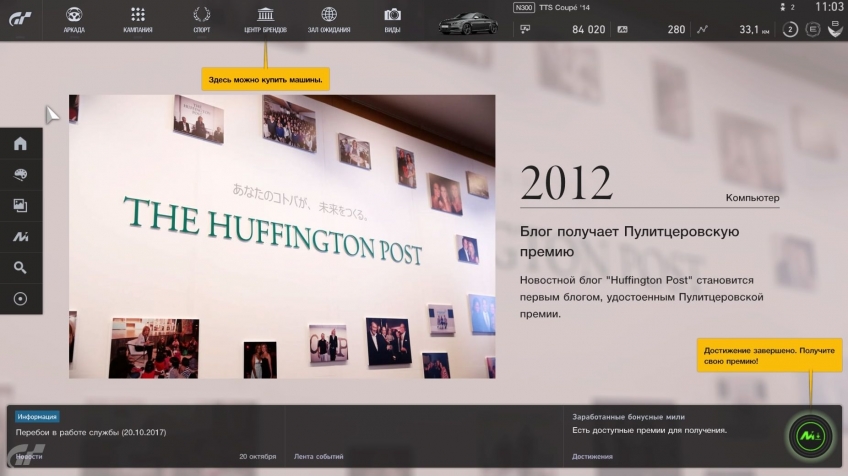
Task: Click the Huffington Post museum image
Action: coord(282,236)
